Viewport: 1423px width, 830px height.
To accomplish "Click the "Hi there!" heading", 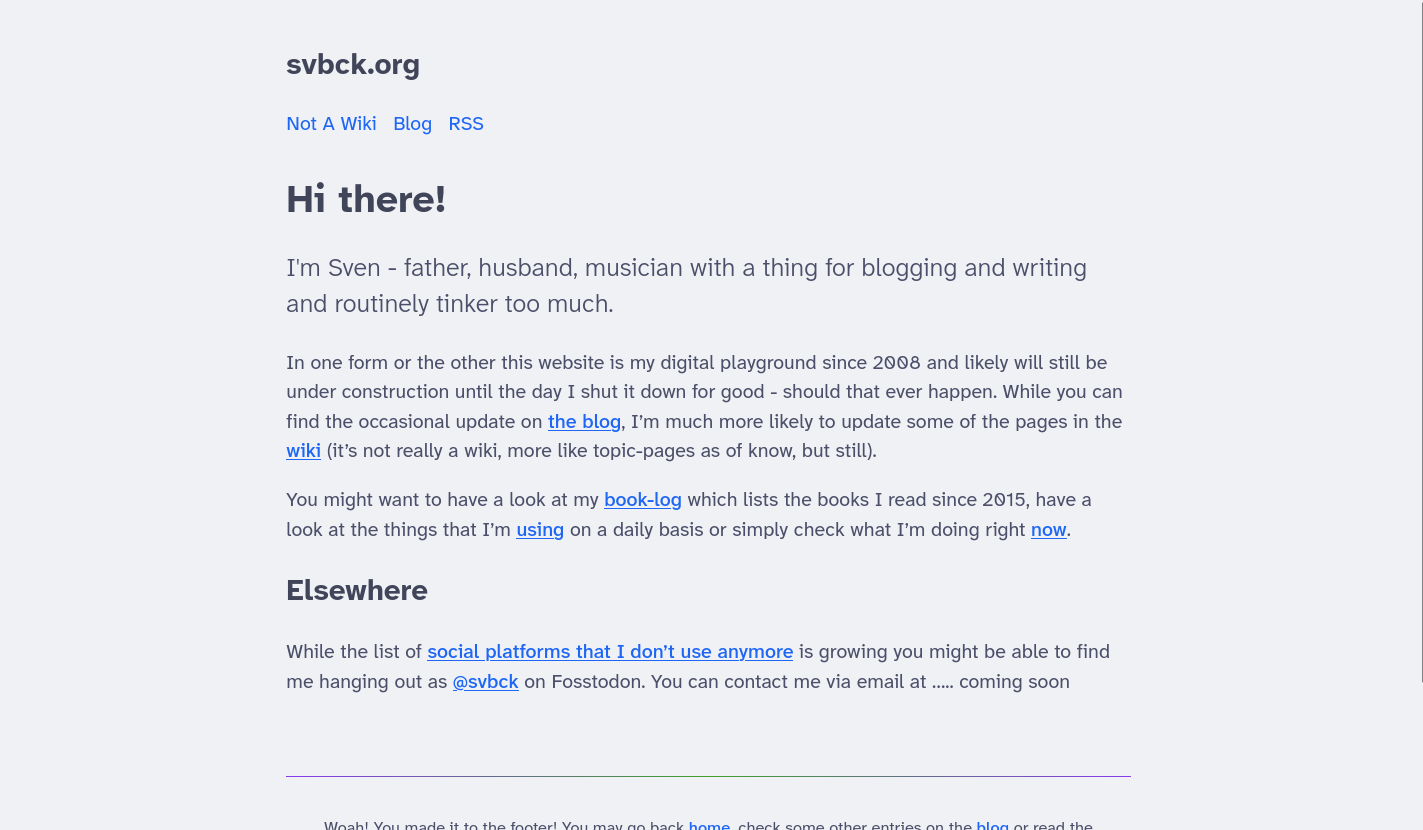I will [x=366, y=199].
